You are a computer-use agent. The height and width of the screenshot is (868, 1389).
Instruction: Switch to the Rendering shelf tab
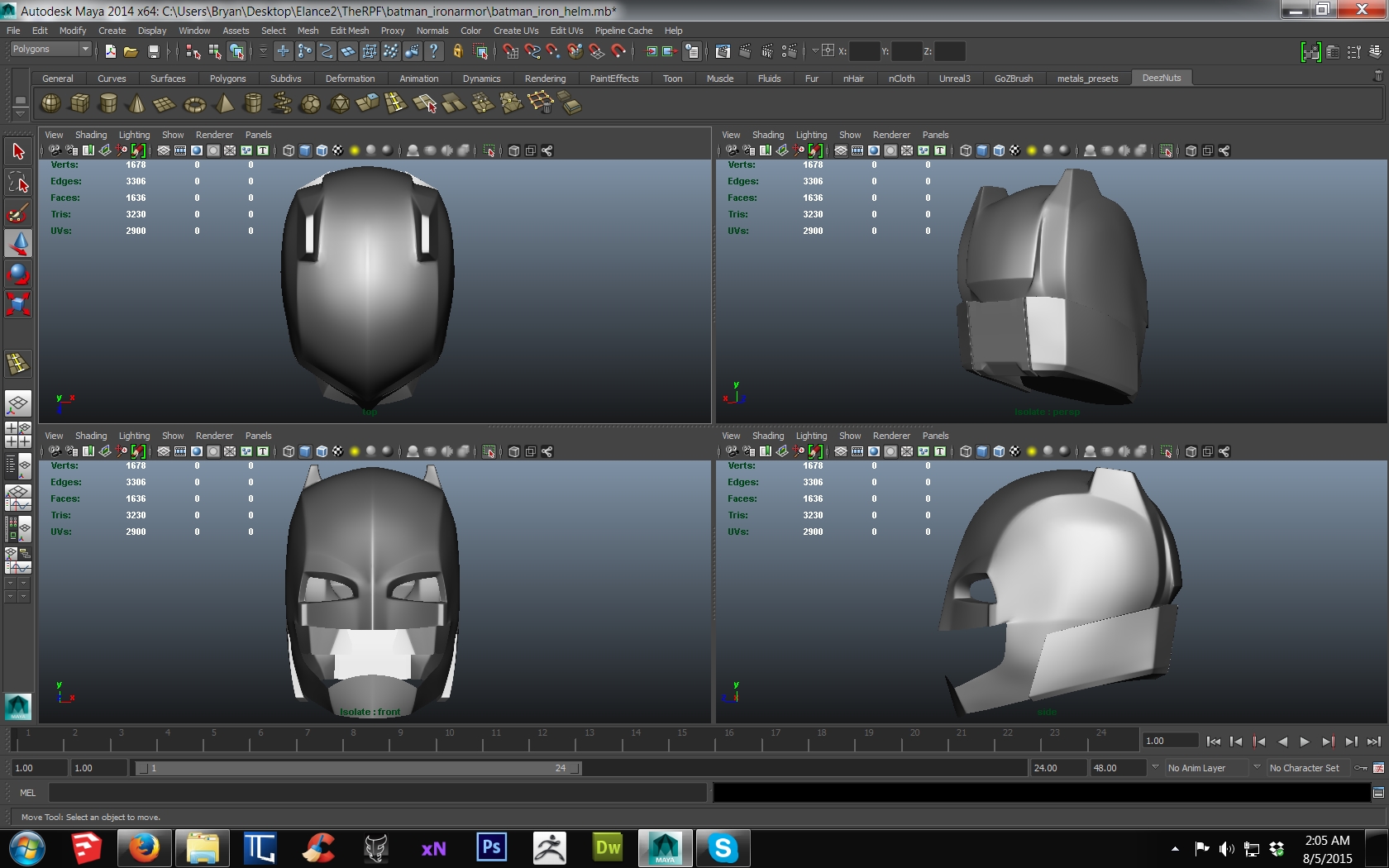pyautogui.click(x=545, y=79)
